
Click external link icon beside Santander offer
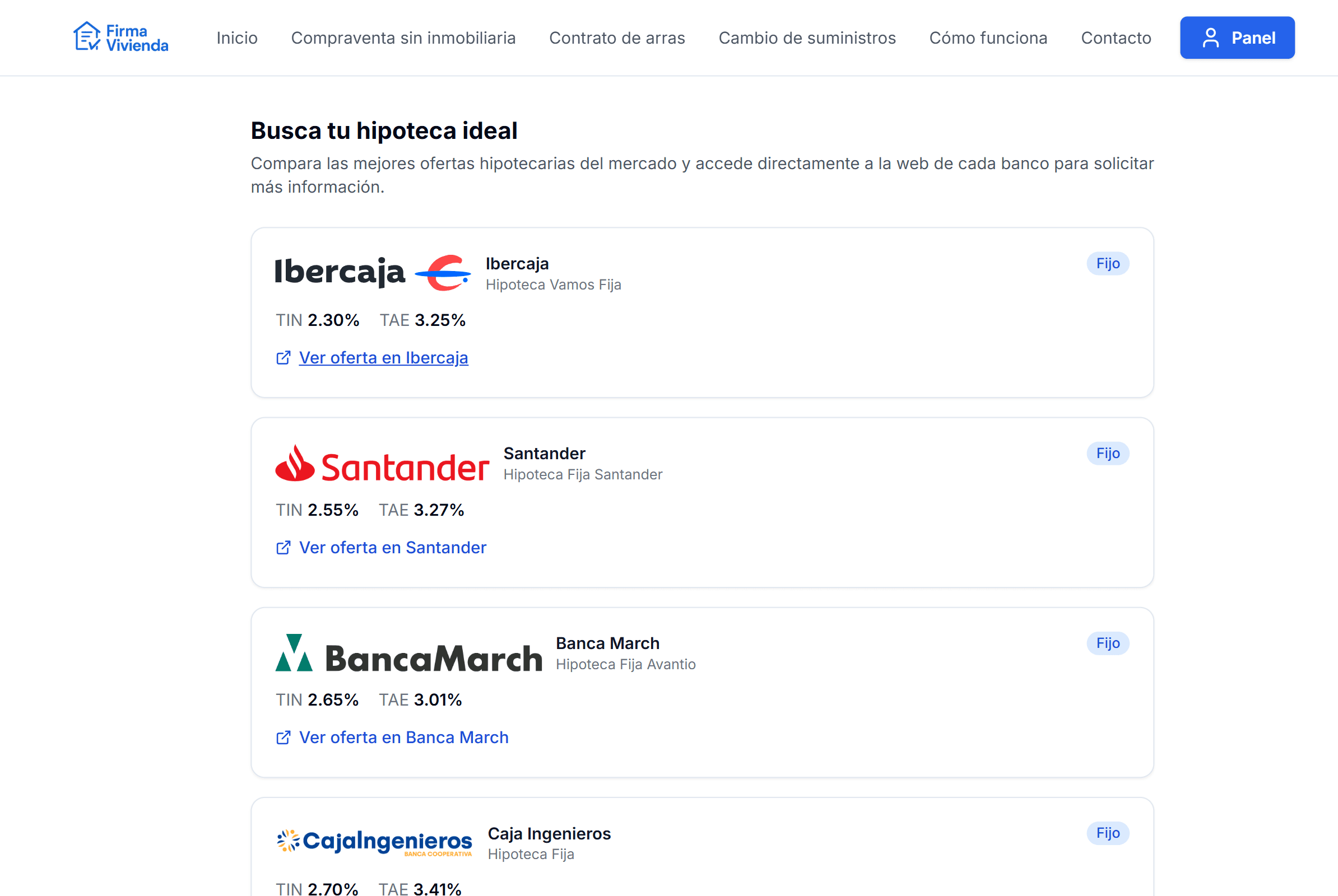point(284,548)
